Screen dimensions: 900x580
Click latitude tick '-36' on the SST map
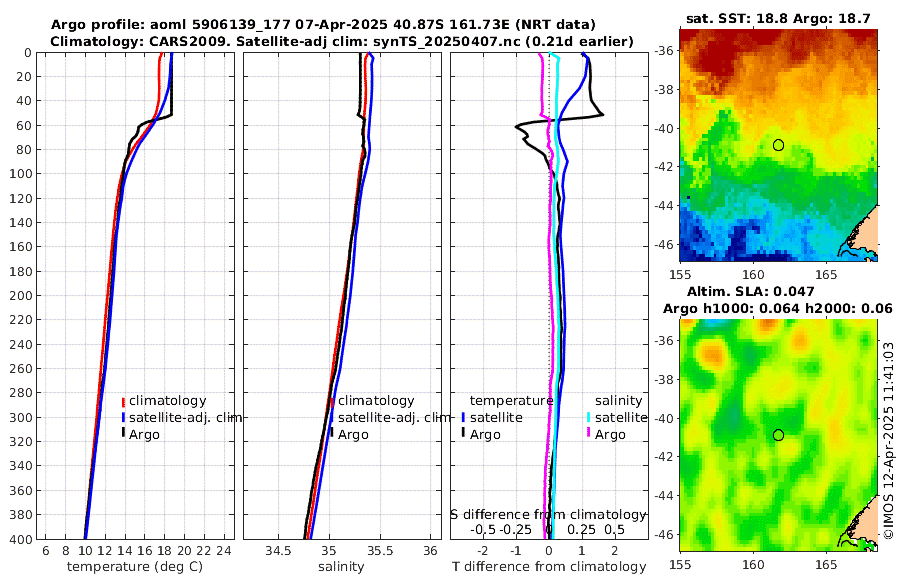[x=665, y=51]
